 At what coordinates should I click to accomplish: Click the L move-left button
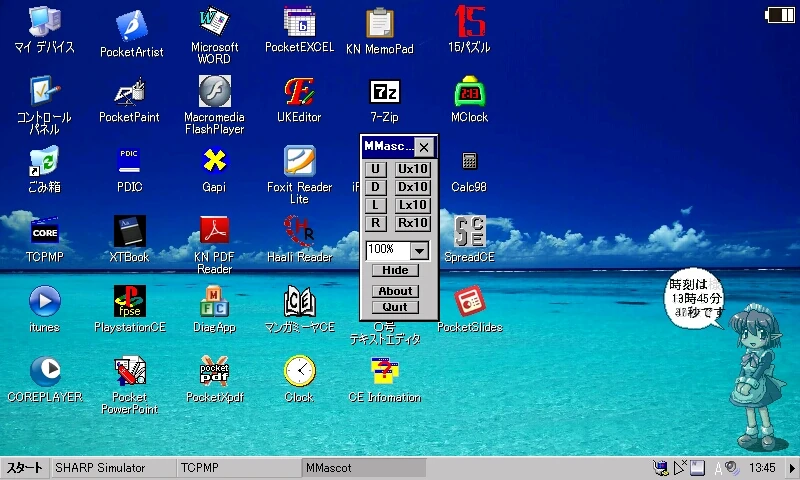(x=376, y=205)
